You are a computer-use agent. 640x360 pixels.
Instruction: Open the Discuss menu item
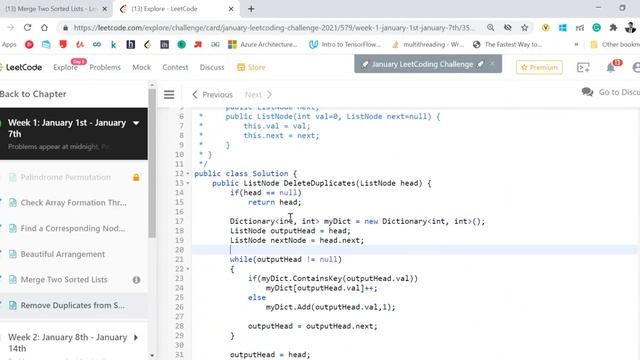point(212,67)
